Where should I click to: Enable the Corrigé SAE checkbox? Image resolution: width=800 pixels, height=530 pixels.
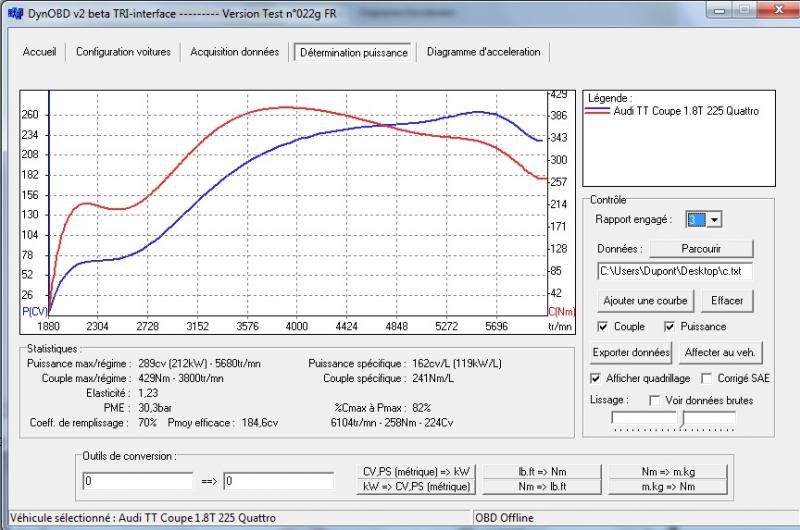(707, 379)
